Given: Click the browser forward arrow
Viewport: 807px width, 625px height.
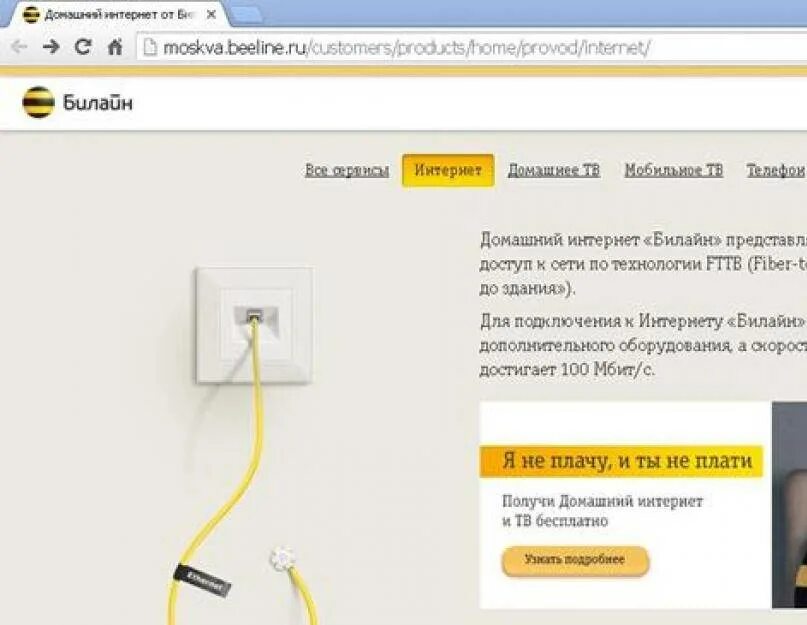Looking at the screenshot, I should (51, 47).
